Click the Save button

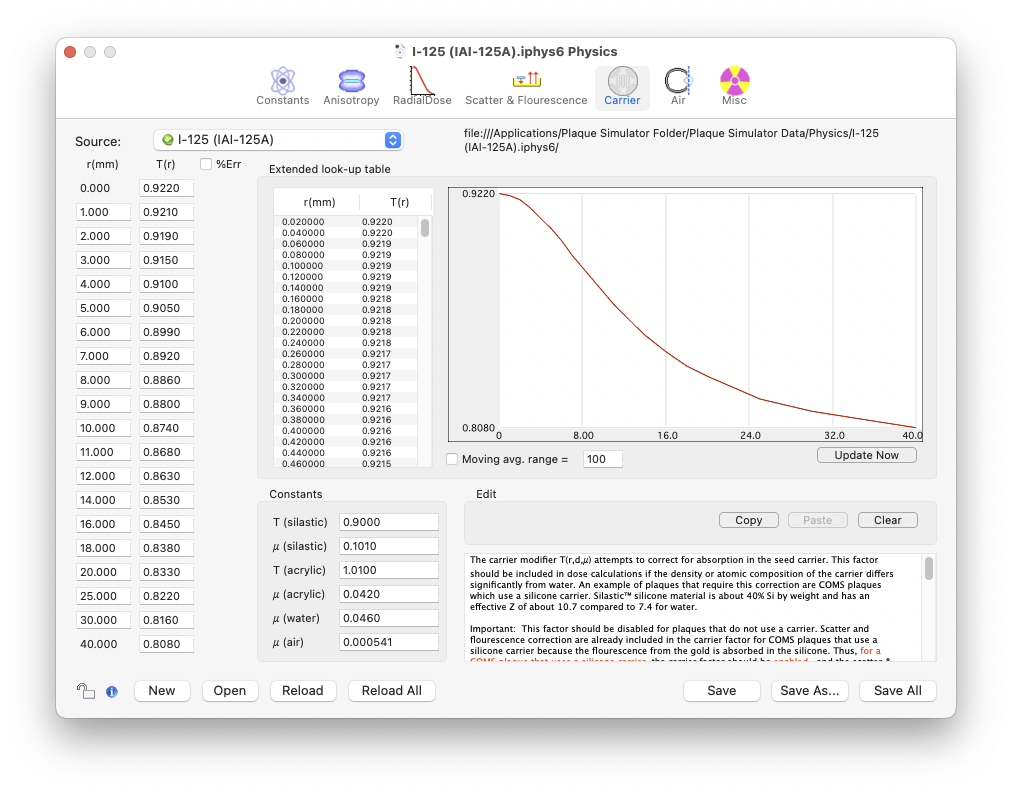click(722, 691)
